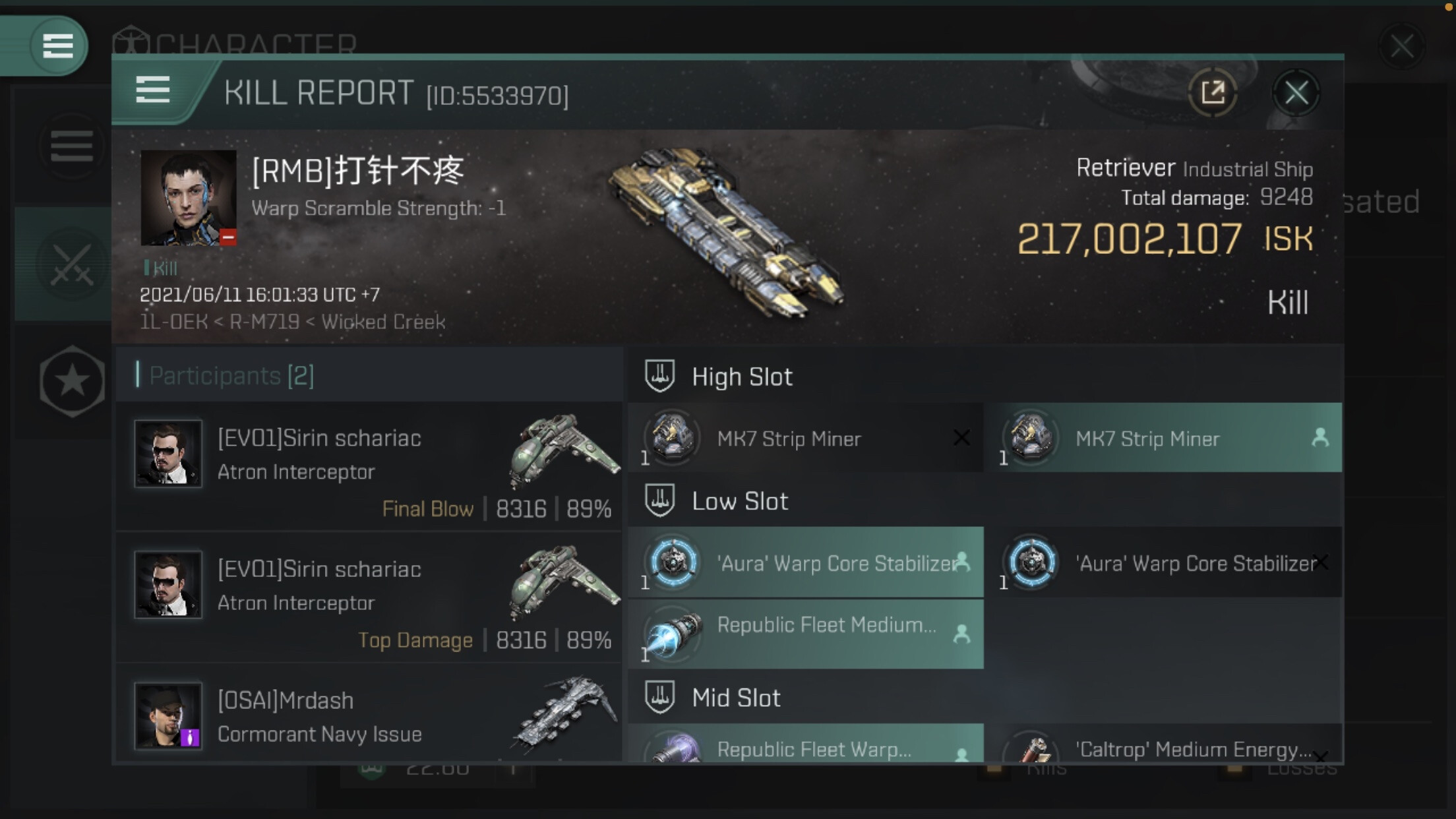
Task: Select Sirin schariac Top Damage participant
Action: coord(369,597)
